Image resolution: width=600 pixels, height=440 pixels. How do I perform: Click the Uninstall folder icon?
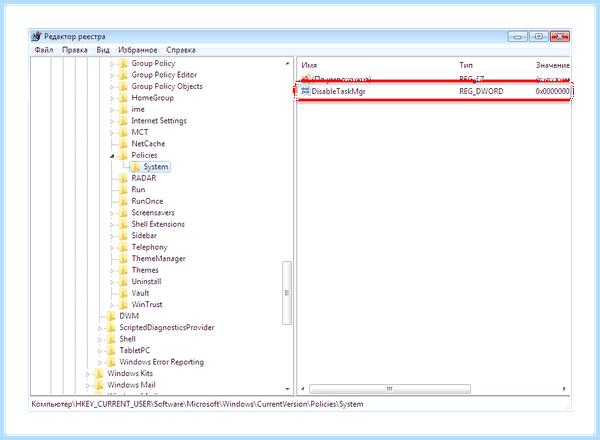click(x=123, y=282)
